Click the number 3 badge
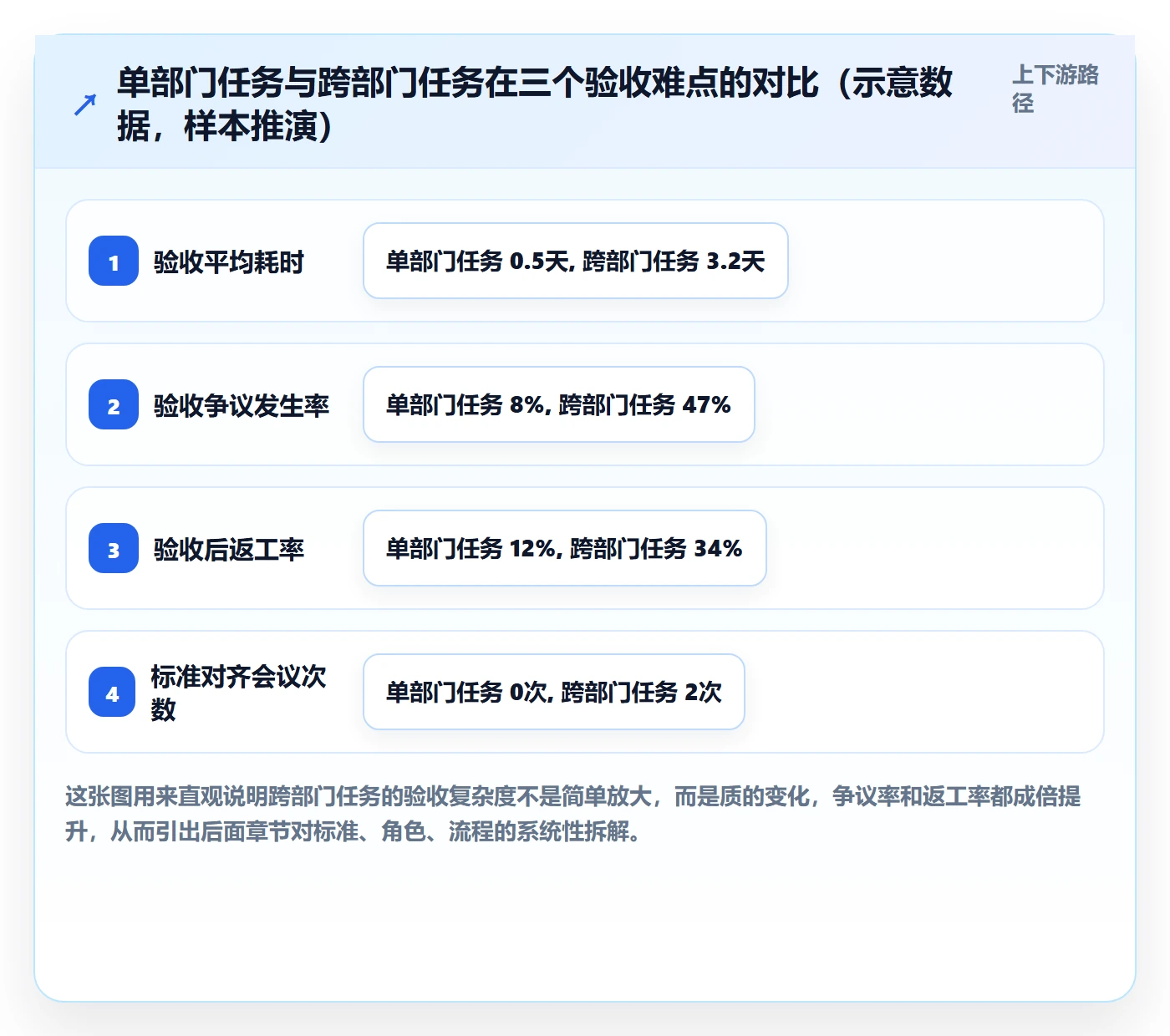This screenshot has height=1036, width=1170. click(x=114, y=548)
